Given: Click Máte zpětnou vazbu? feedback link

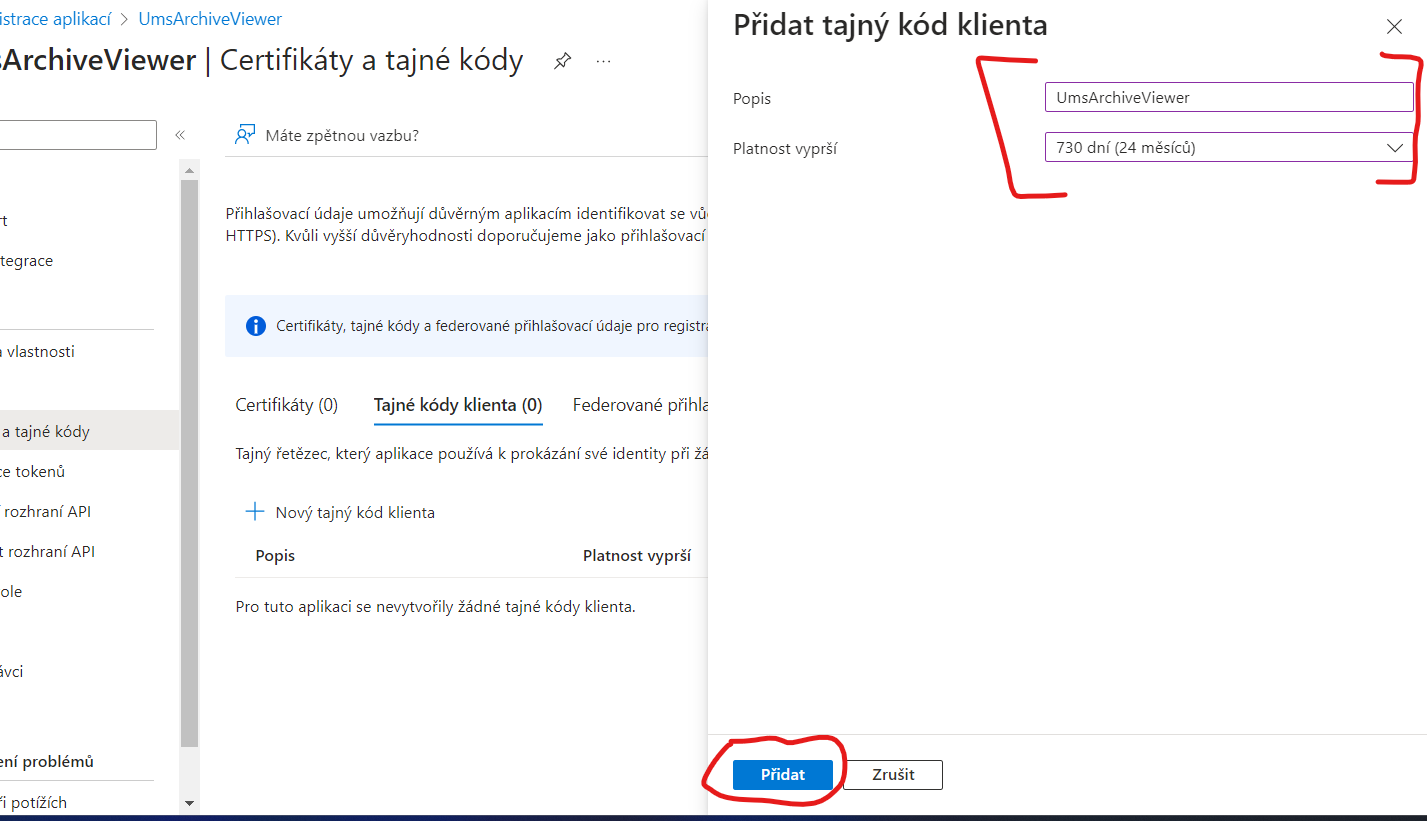Looking at the screenshot, I should pyautogui.click(x=342, y=135).
